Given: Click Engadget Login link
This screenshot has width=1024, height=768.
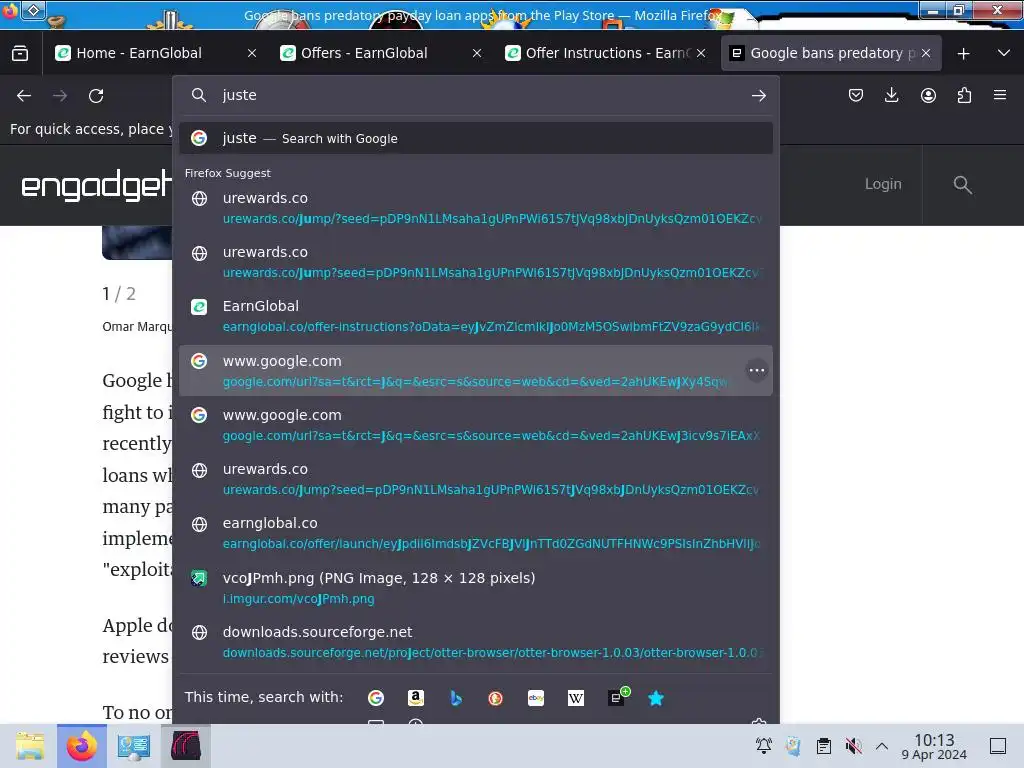Looking at the screenshot, I should point(883,184).
